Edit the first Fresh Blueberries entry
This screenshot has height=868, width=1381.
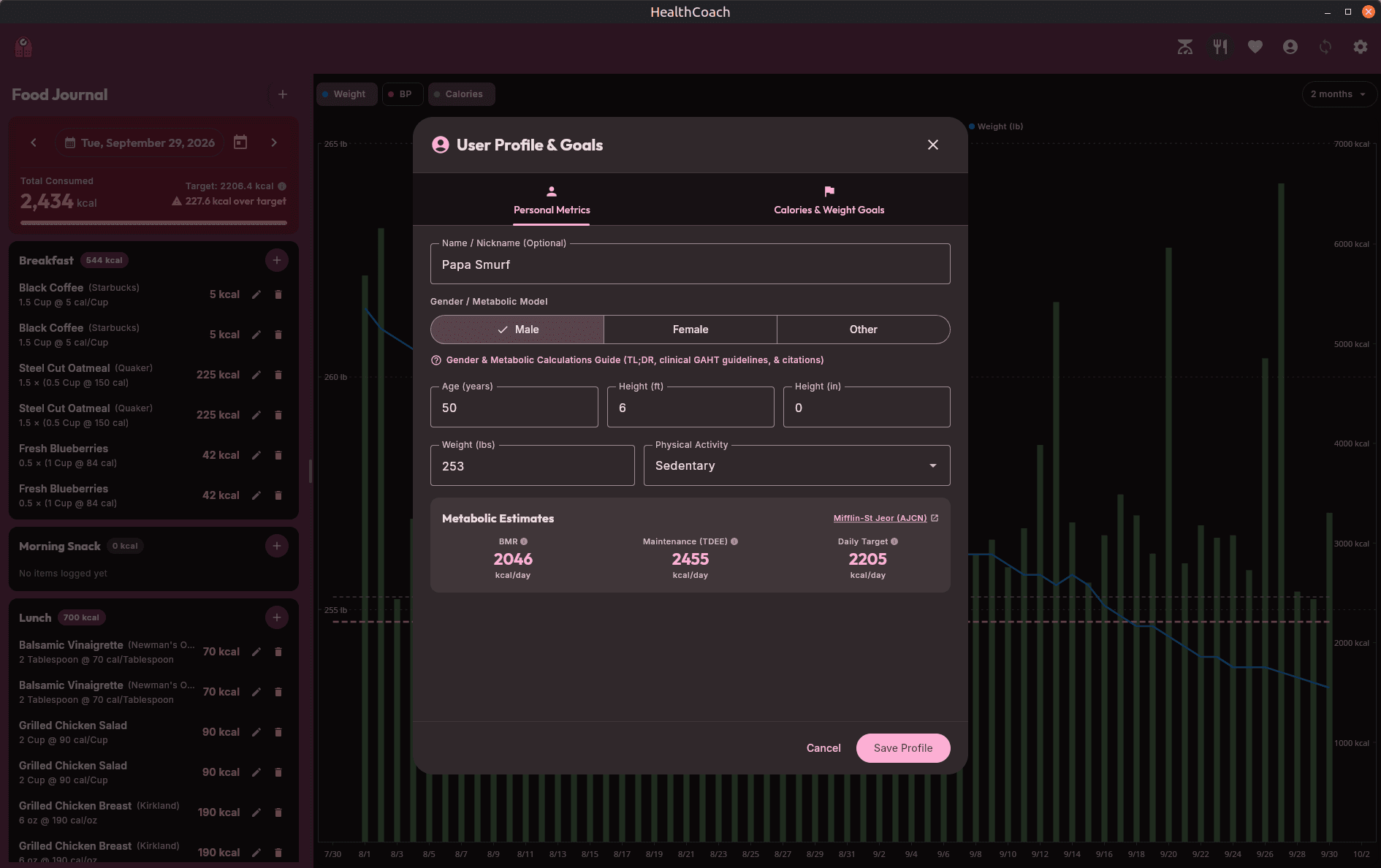coord(256,455)
